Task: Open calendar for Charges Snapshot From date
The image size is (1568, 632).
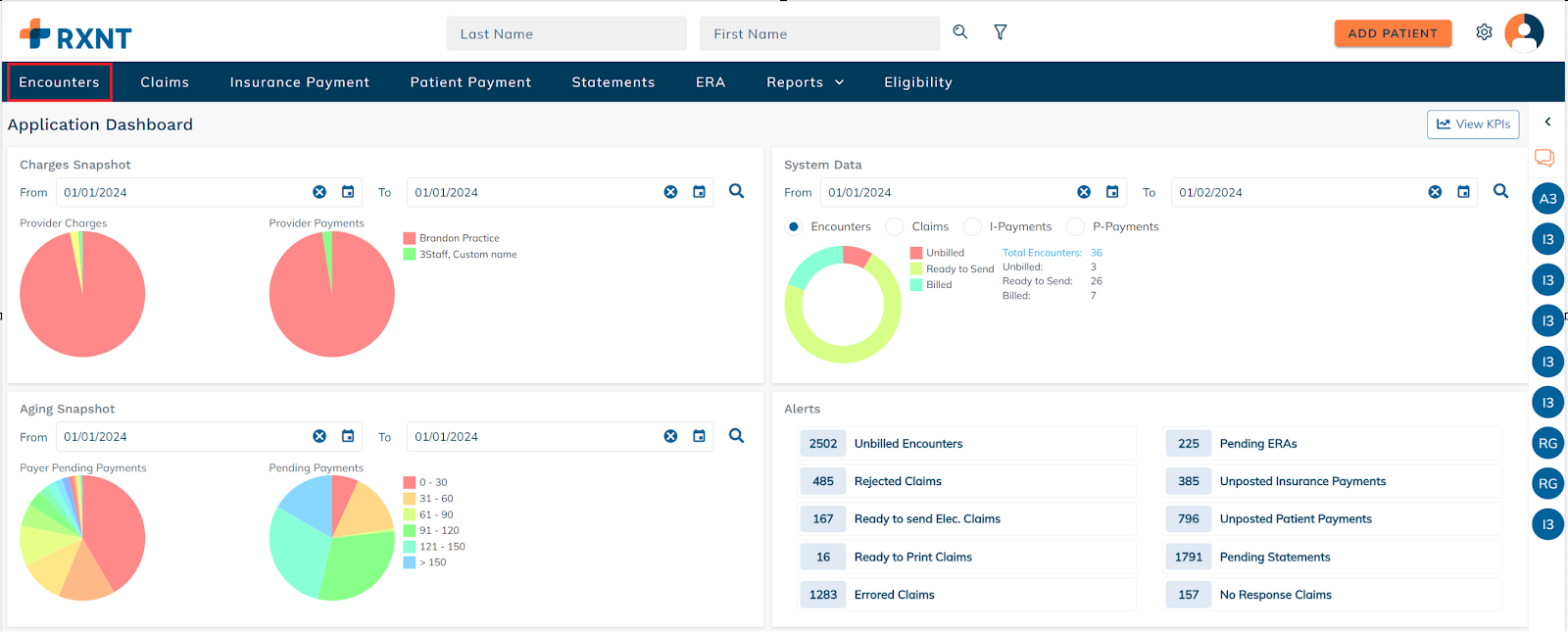Action: 348,192
